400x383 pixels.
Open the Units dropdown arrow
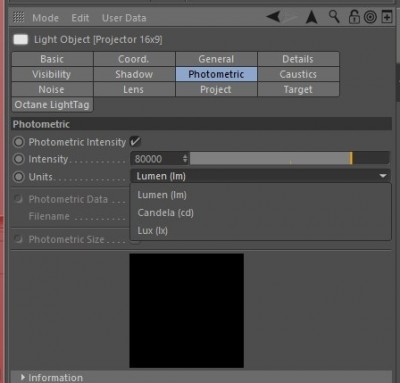point(383,176)
